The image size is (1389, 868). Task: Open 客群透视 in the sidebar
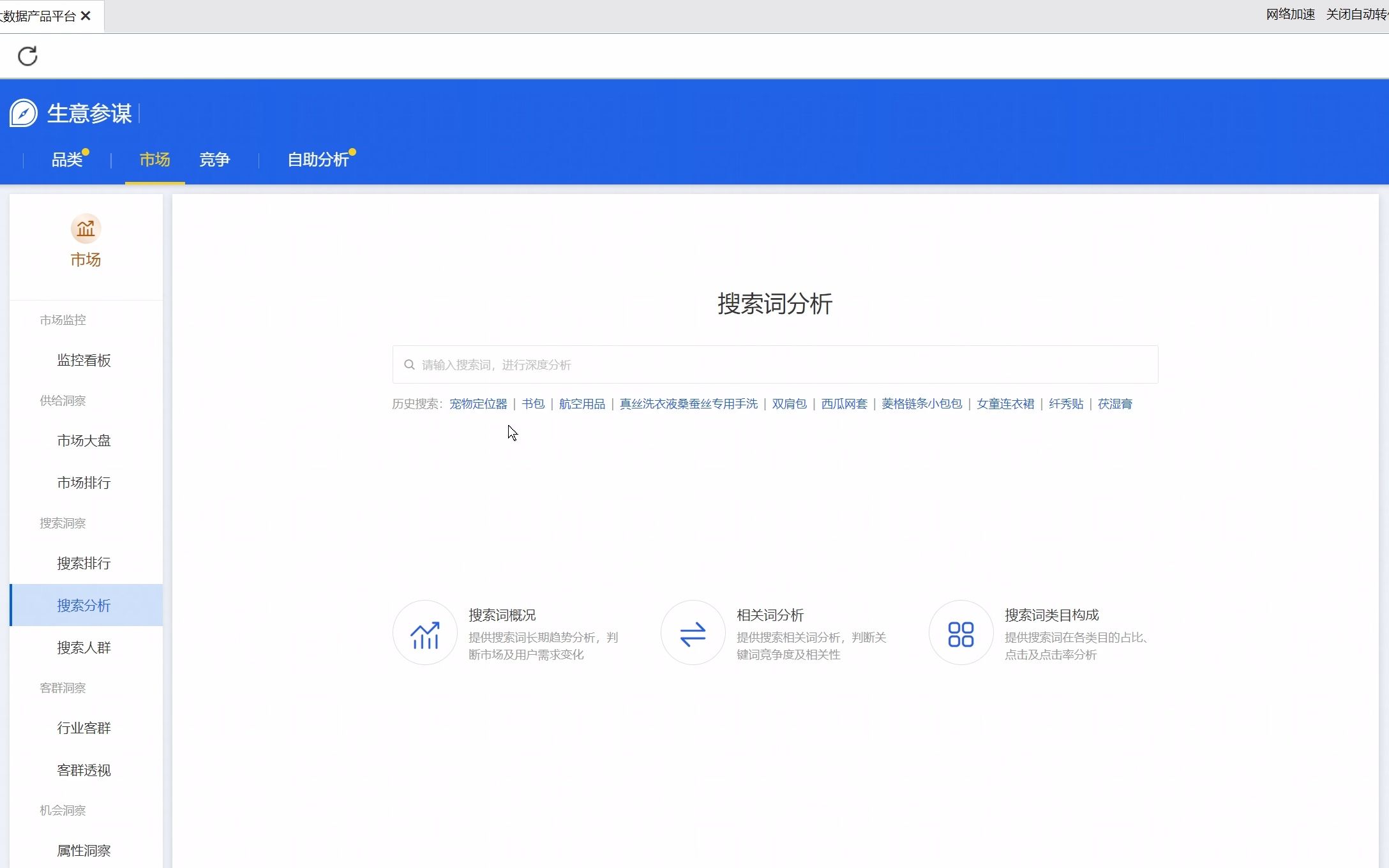(x=84, y=770)
